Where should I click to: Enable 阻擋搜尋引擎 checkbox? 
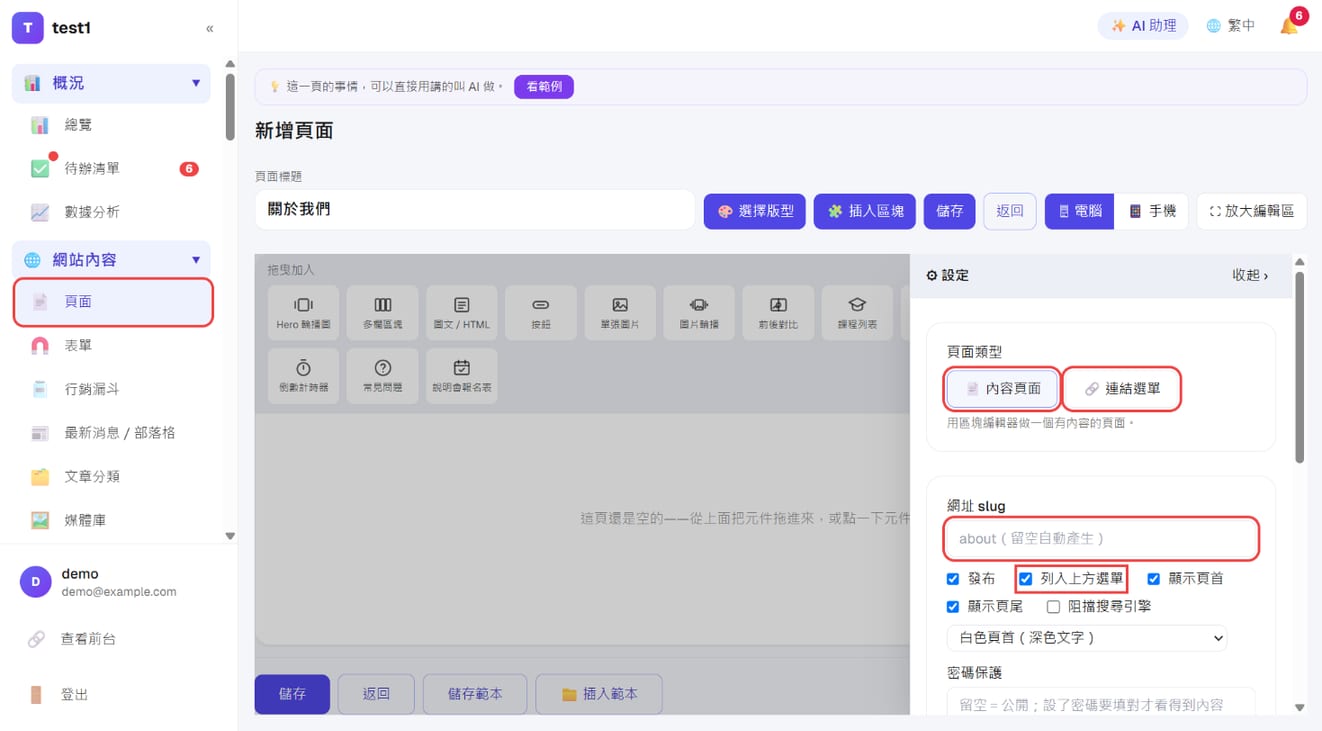pos(1053,607)
